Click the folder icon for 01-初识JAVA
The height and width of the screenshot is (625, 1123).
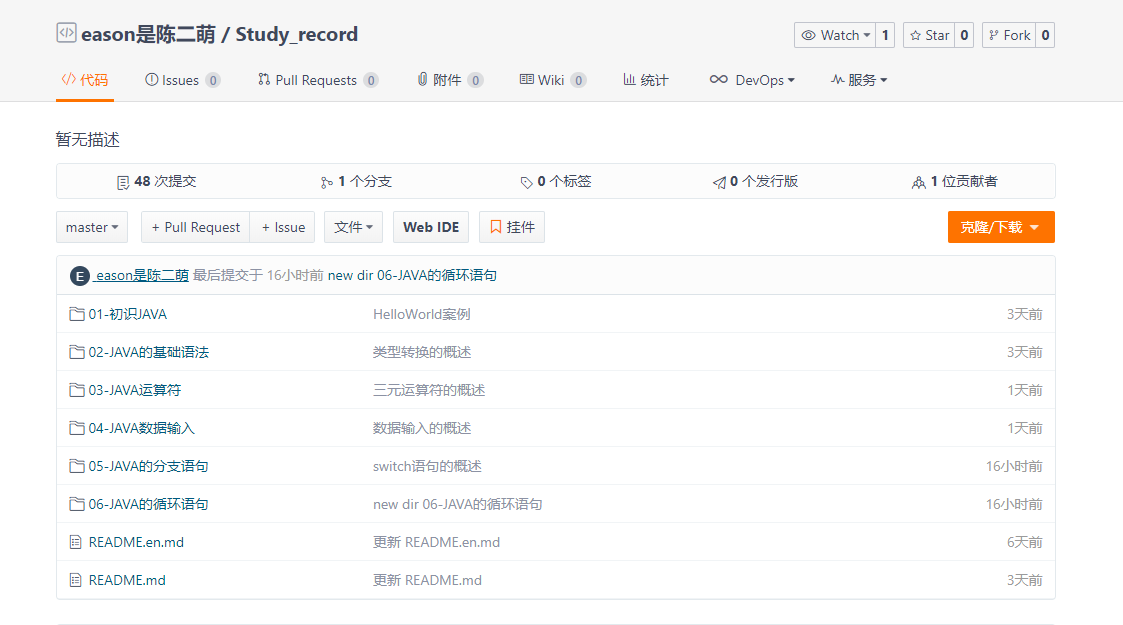[76, 314]
